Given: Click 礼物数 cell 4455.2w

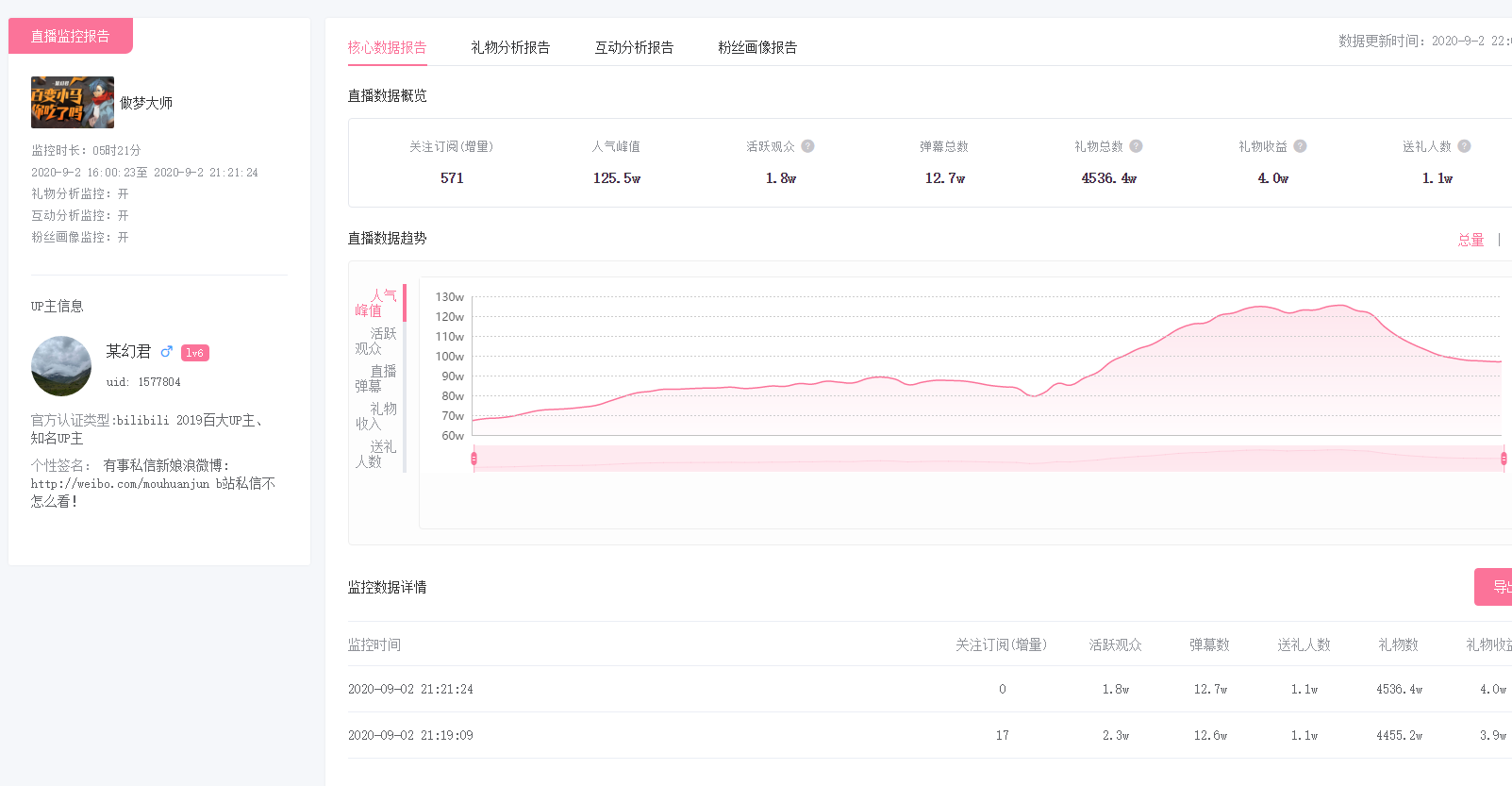Looking at the screenshot, I should pos(1399,735).
